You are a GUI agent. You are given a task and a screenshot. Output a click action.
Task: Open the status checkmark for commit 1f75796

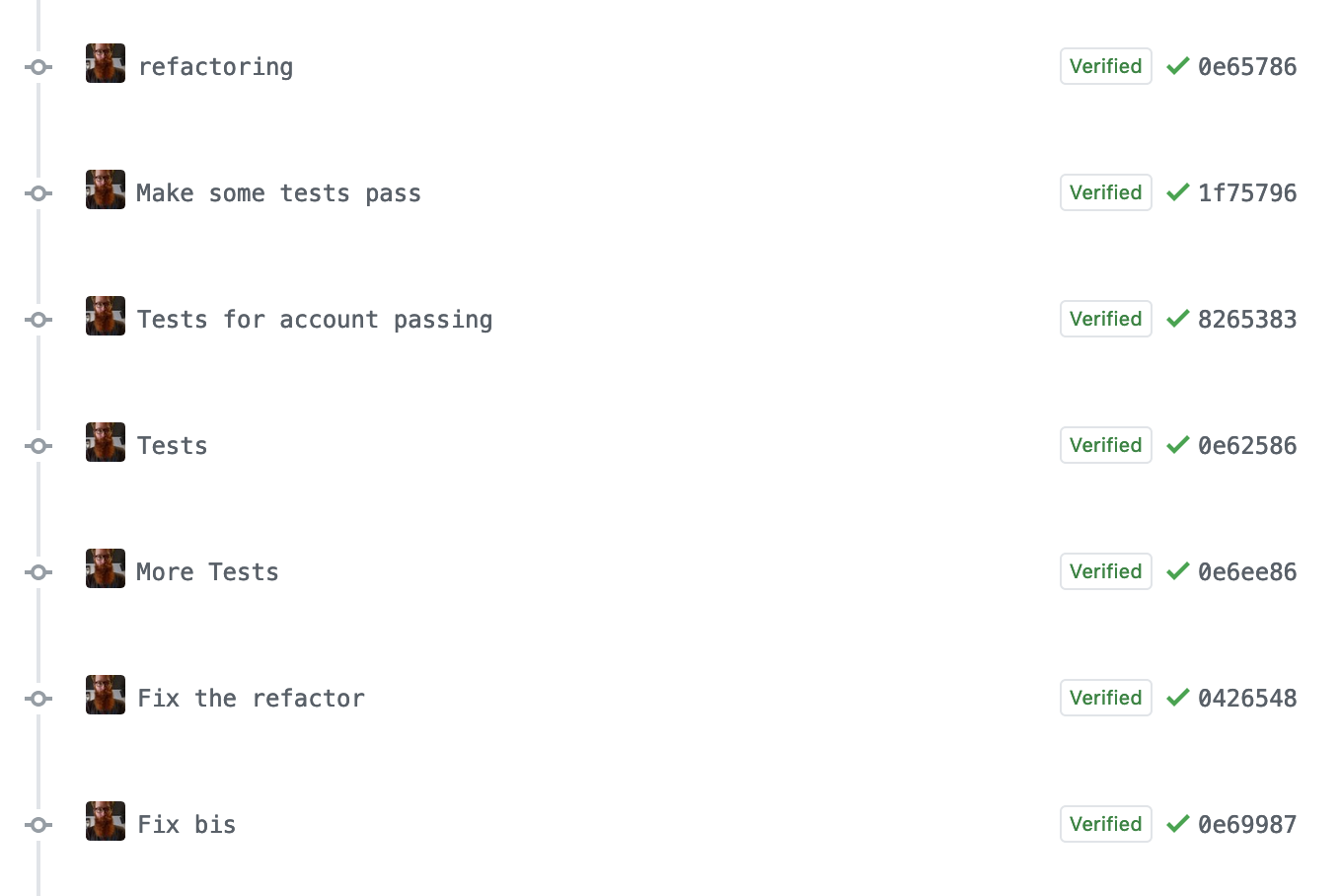1177,192
